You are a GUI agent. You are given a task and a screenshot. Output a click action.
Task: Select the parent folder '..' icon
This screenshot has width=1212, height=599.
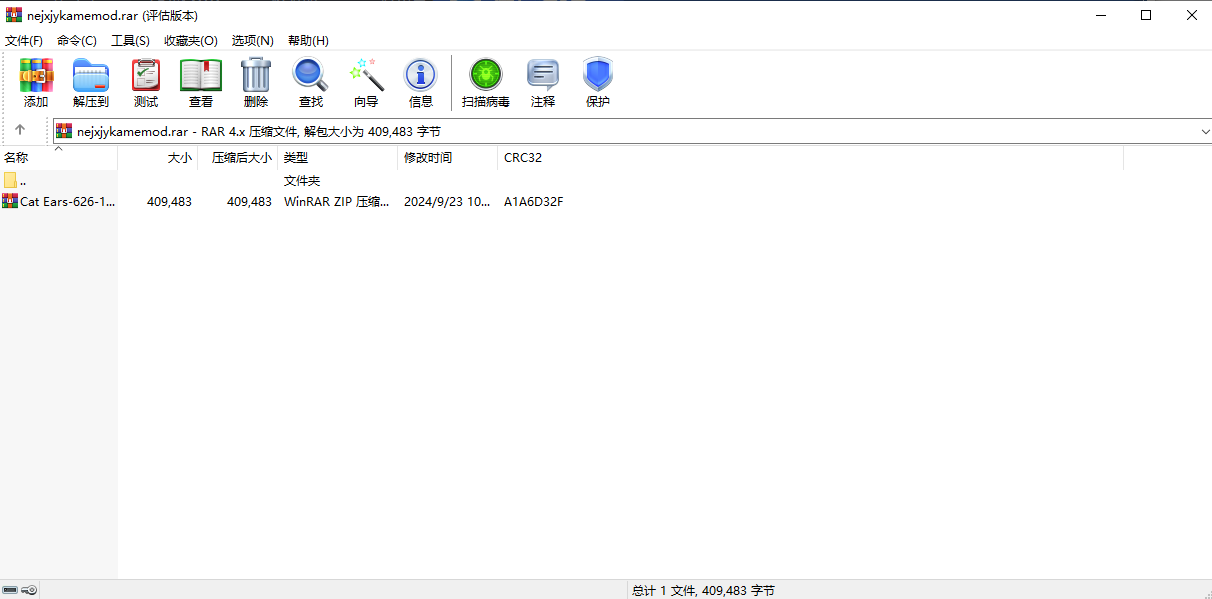[x=10, y=180]
